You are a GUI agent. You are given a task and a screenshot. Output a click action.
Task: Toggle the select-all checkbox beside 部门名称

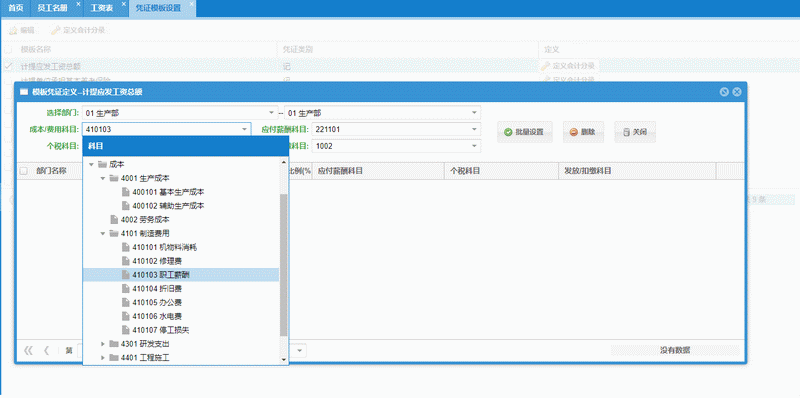[23, 171]
